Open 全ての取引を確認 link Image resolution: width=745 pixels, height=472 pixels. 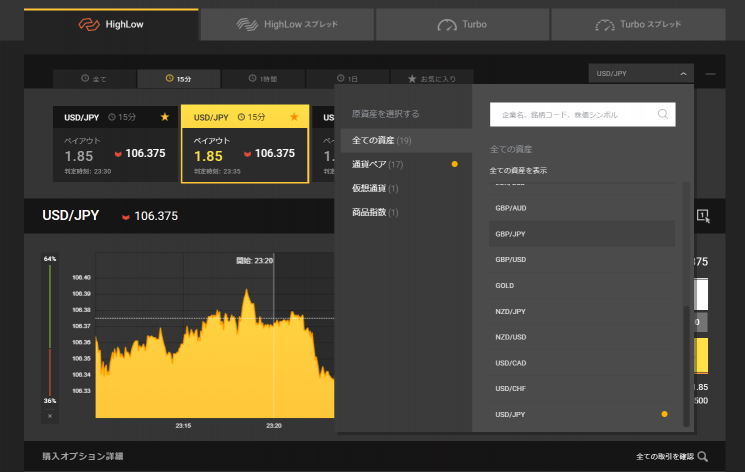coord(665,457)
